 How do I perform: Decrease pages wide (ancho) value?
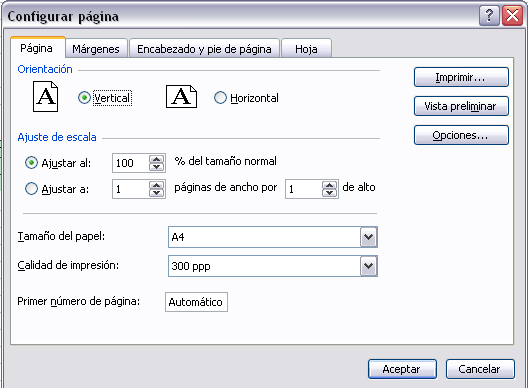click(157, 193)
